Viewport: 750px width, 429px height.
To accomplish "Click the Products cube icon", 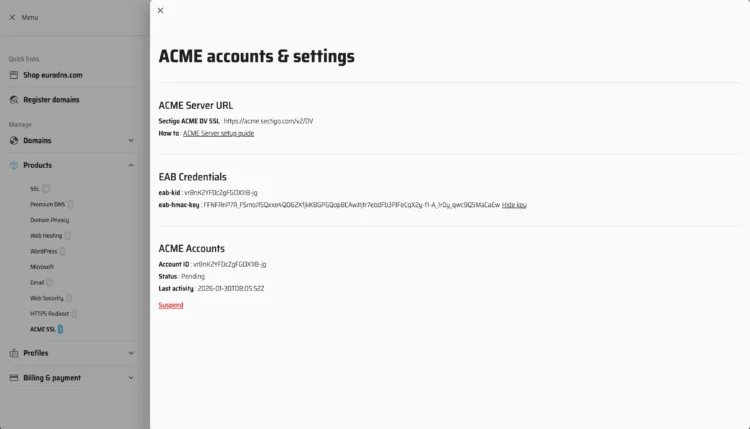I will pos(14,165).
